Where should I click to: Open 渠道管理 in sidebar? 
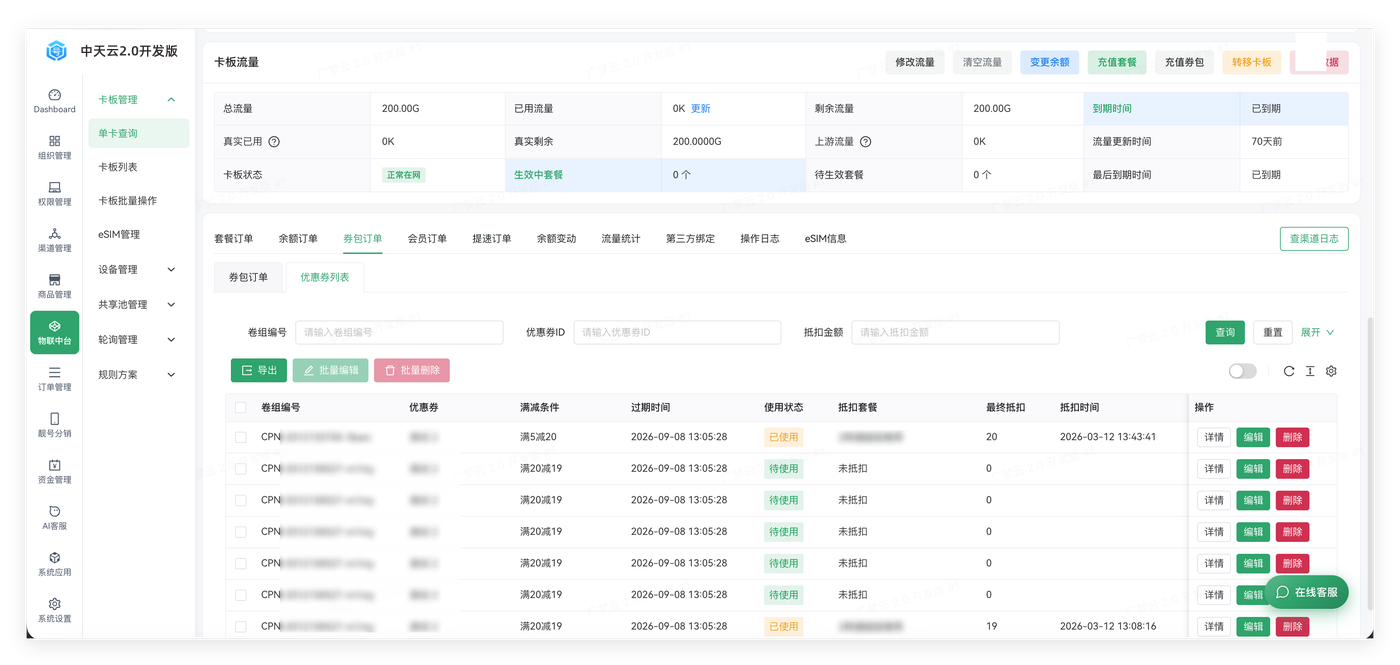pos(54,240)
